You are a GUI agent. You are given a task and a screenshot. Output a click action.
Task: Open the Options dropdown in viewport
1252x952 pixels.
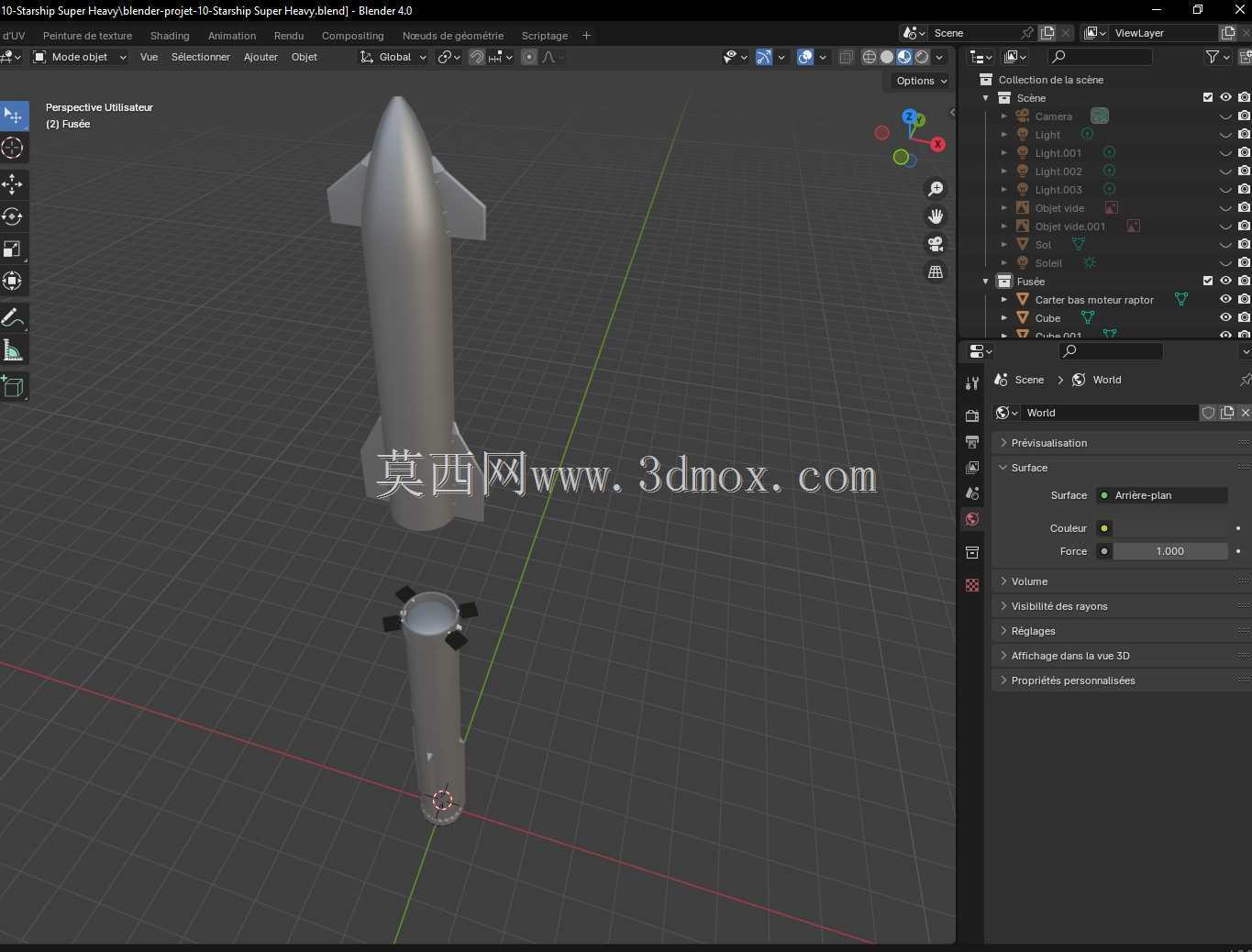[921, 81]
